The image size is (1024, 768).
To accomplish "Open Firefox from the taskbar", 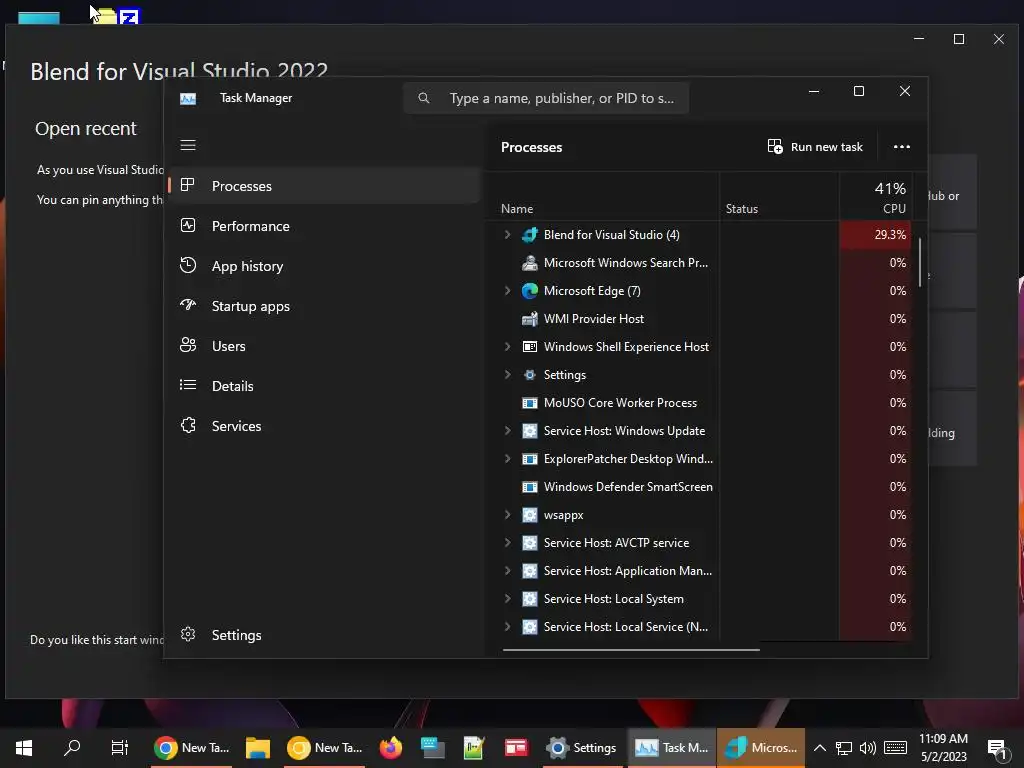I will (391, 748).
